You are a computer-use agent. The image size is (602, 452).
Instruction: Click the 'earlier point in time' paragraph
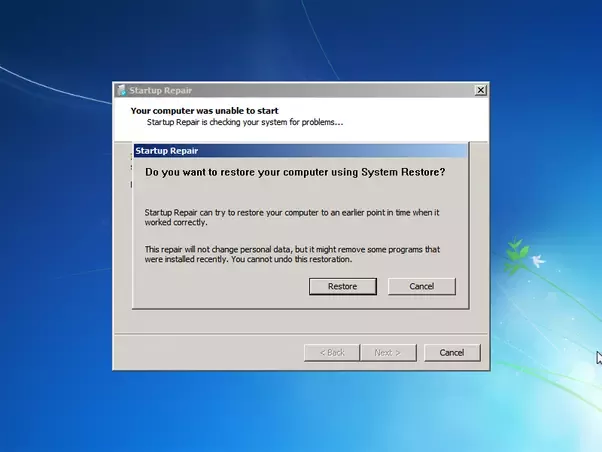[292, 217]
